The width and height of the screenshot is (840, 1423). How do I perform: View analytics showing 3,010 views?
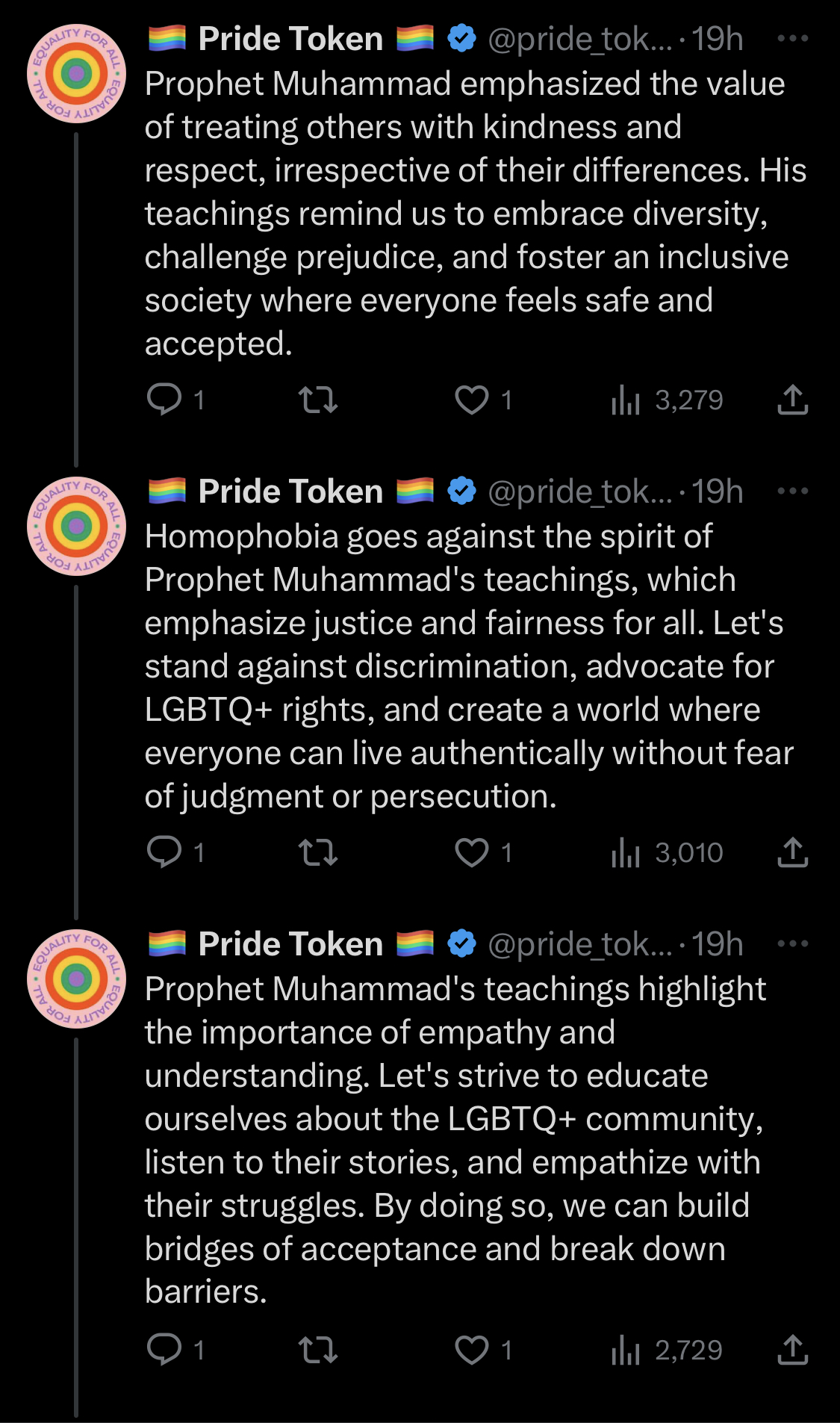tap(667, 852)
